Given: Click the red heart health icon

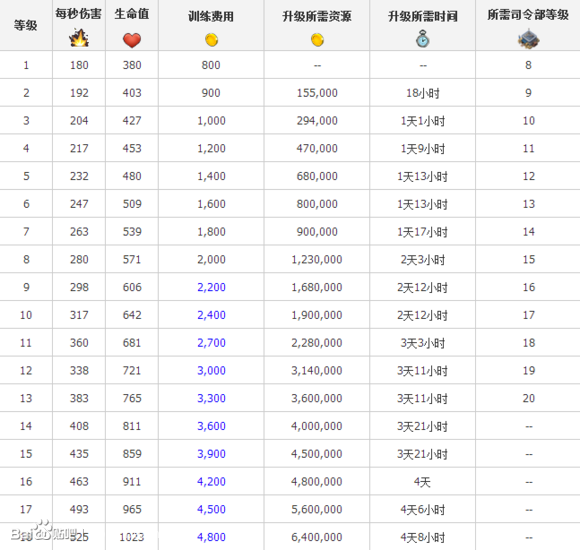Looking at the screenshot, I should pyautogui.click(x=132, y=40).
